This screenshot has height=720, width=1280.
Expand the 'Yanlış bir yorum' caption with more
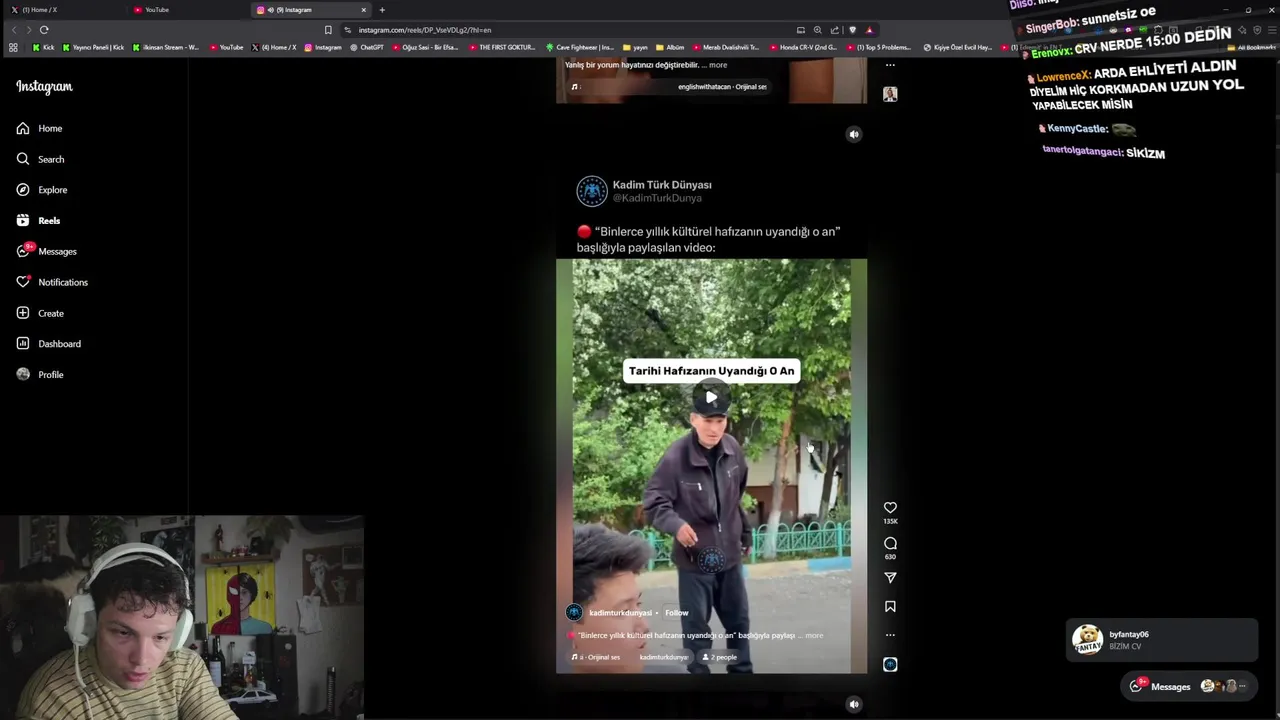point(718,65)
